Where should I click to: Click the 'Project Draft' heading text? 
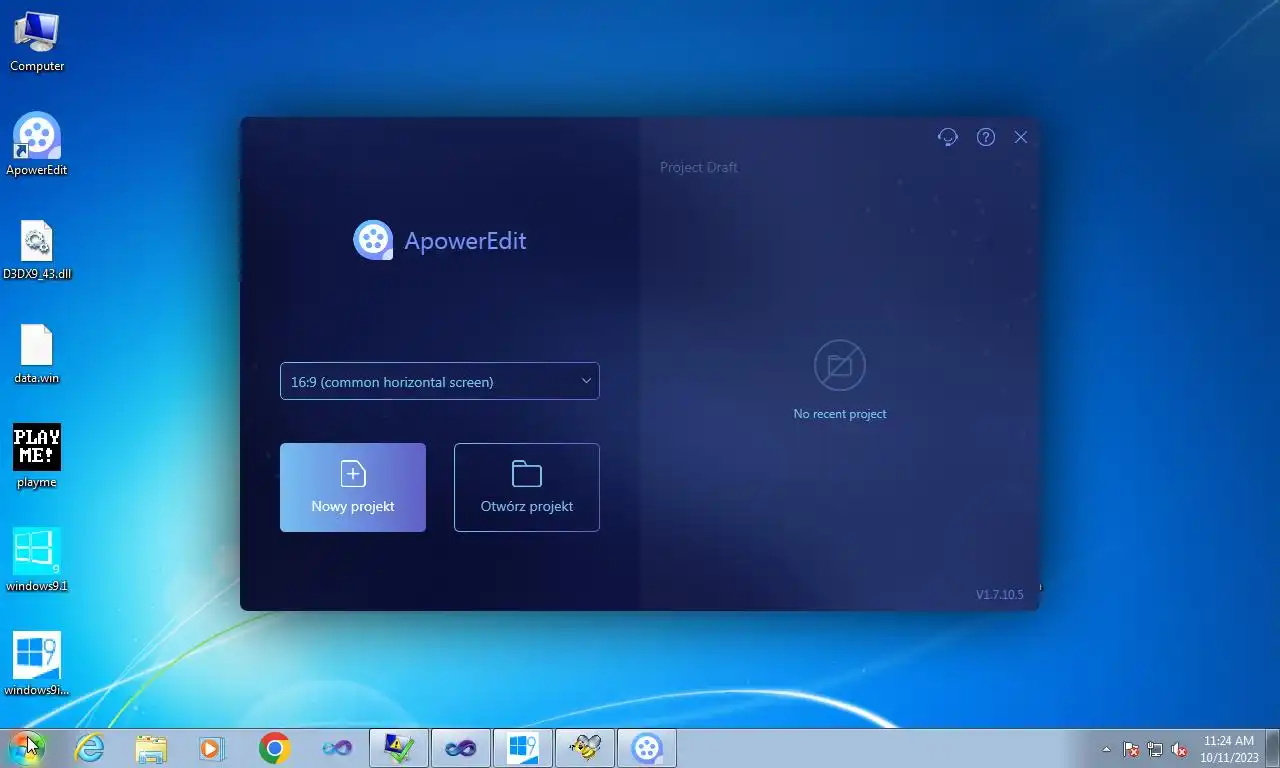699,167
